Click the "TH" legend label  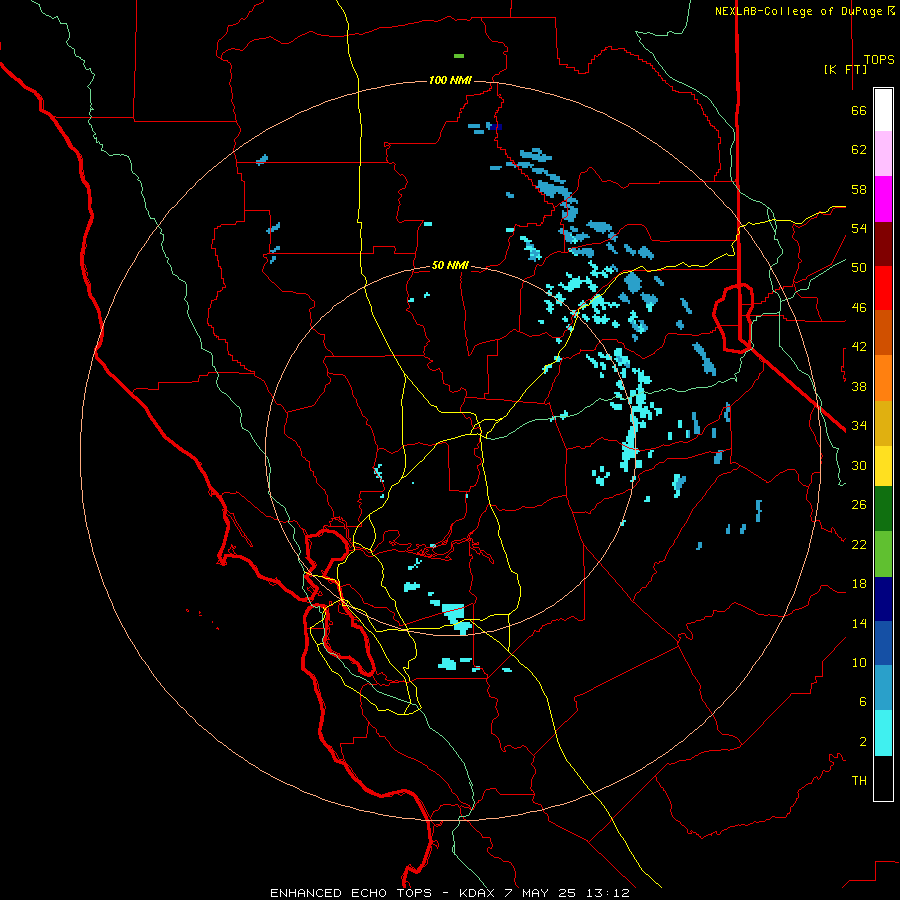point(859,781)
